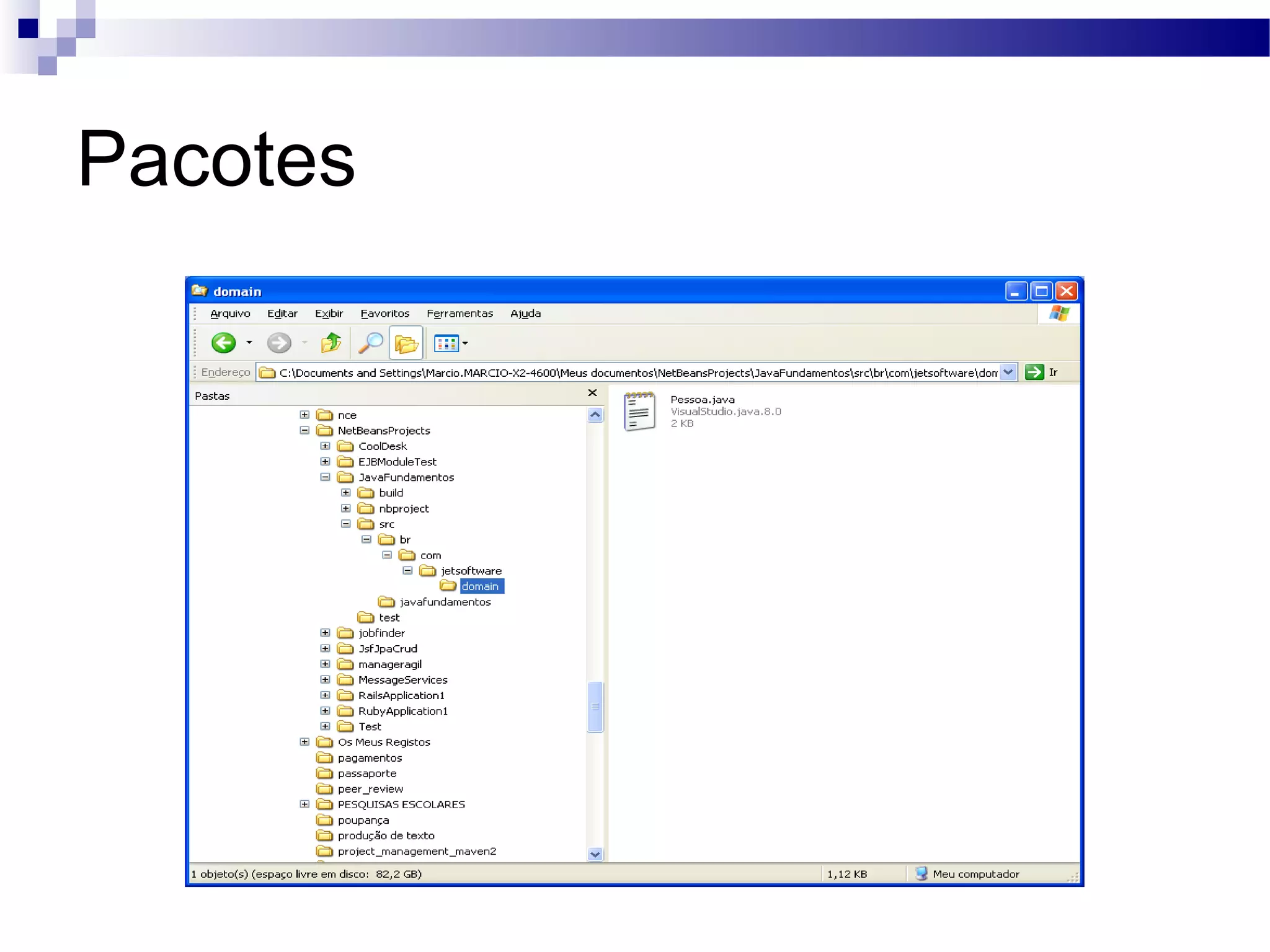The height and width of the screenshot is (952, 1270).
Task: Collapse the NetBeansProjects folder node
Action: point(304,430)
